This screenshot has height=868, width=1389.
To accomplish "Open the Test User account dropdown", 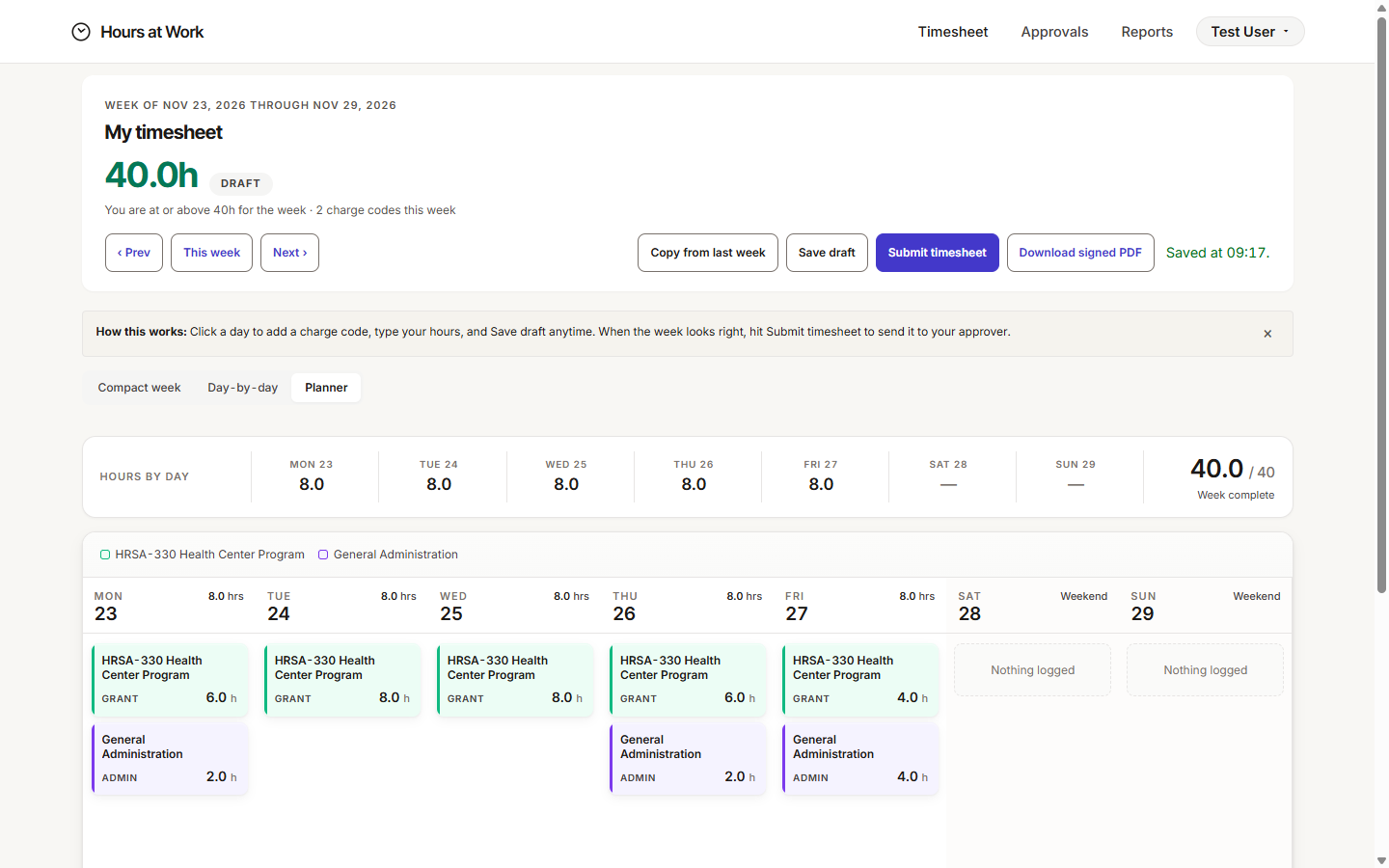I will [1250, 32].
